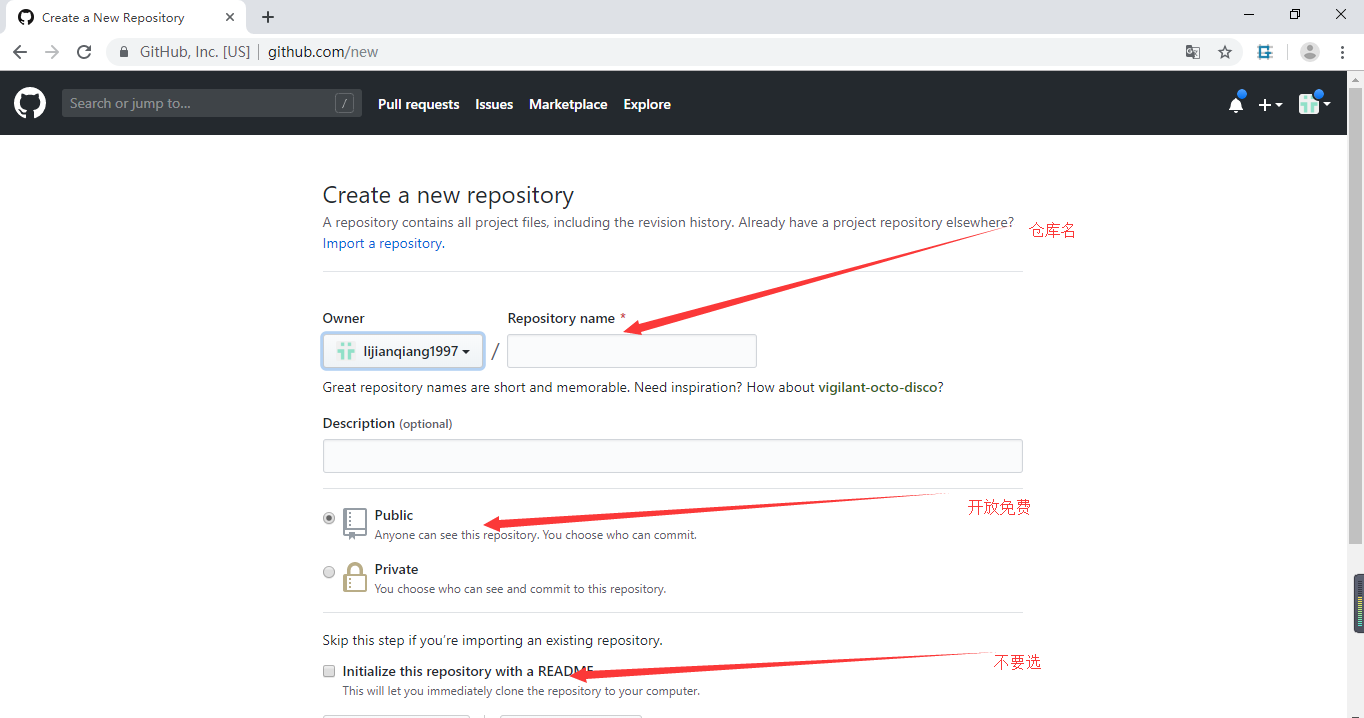1364x718 pixels.
Task: Open Marketplace in the header
Action: coord(568,104)
